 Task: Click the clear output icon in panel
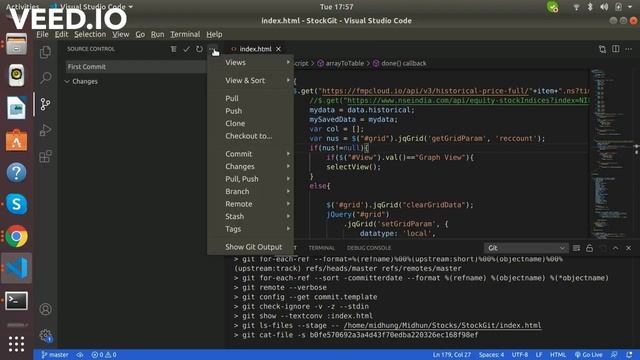tap(576, 248)
